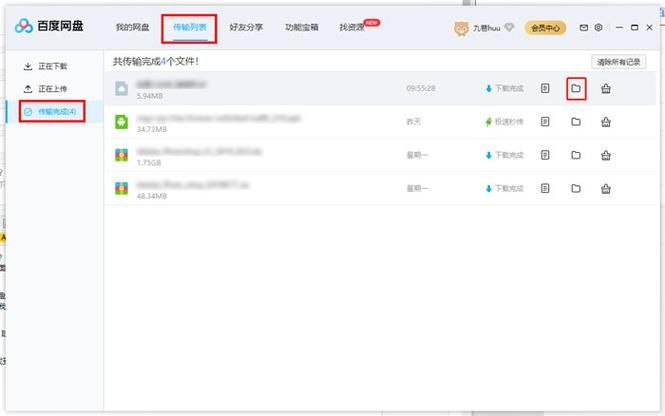Image resolution: width=665 pixels, height=416 pixels.
Task: Delete the record of the 34.73MB file
Action: [x=606, y=121]
